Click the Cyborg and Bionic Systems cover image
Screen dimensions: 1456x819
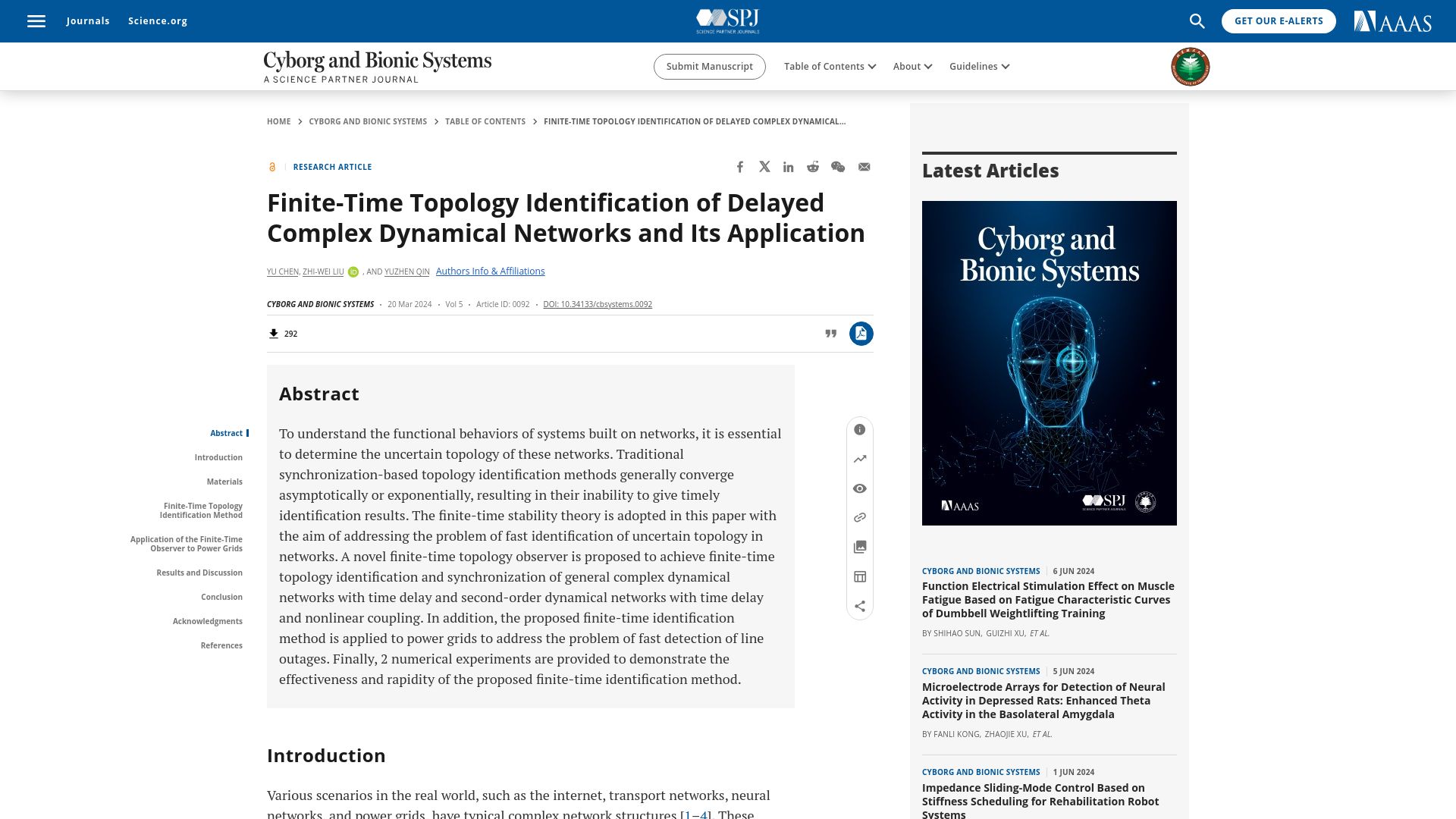1050,363
